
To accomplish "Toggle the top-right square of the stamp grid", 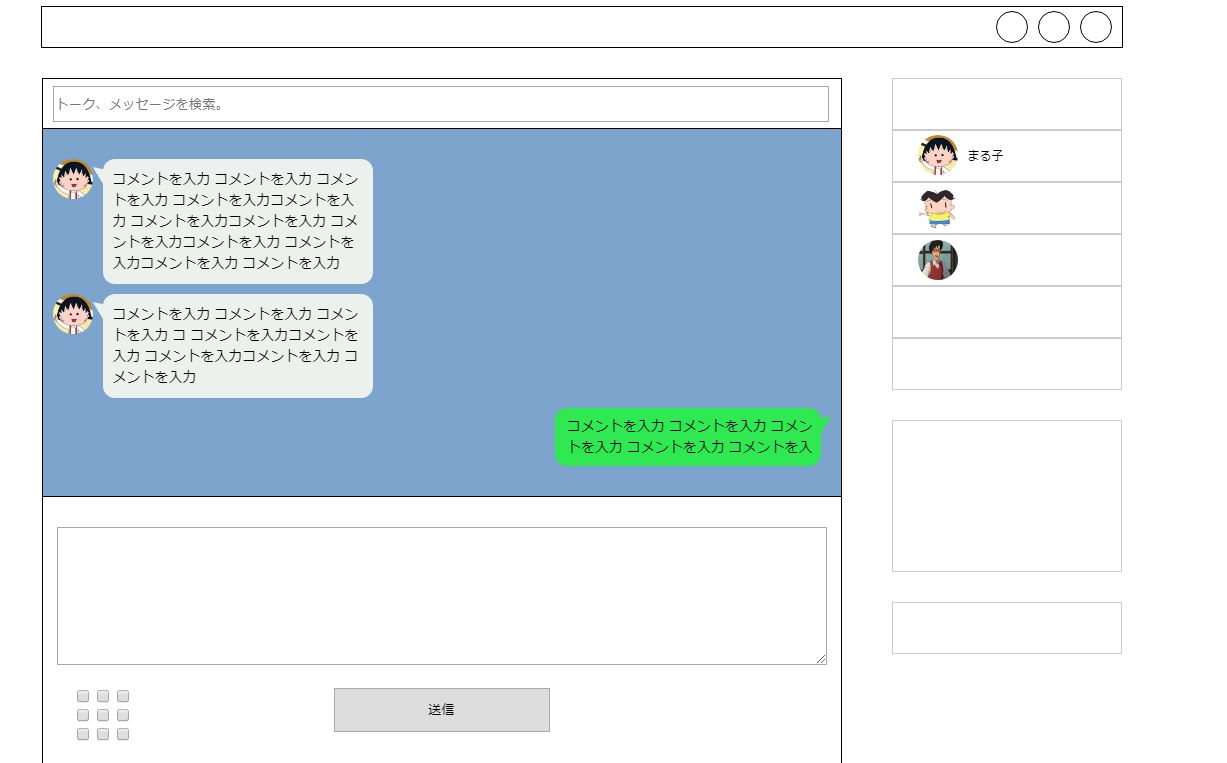I will point(121,696).
